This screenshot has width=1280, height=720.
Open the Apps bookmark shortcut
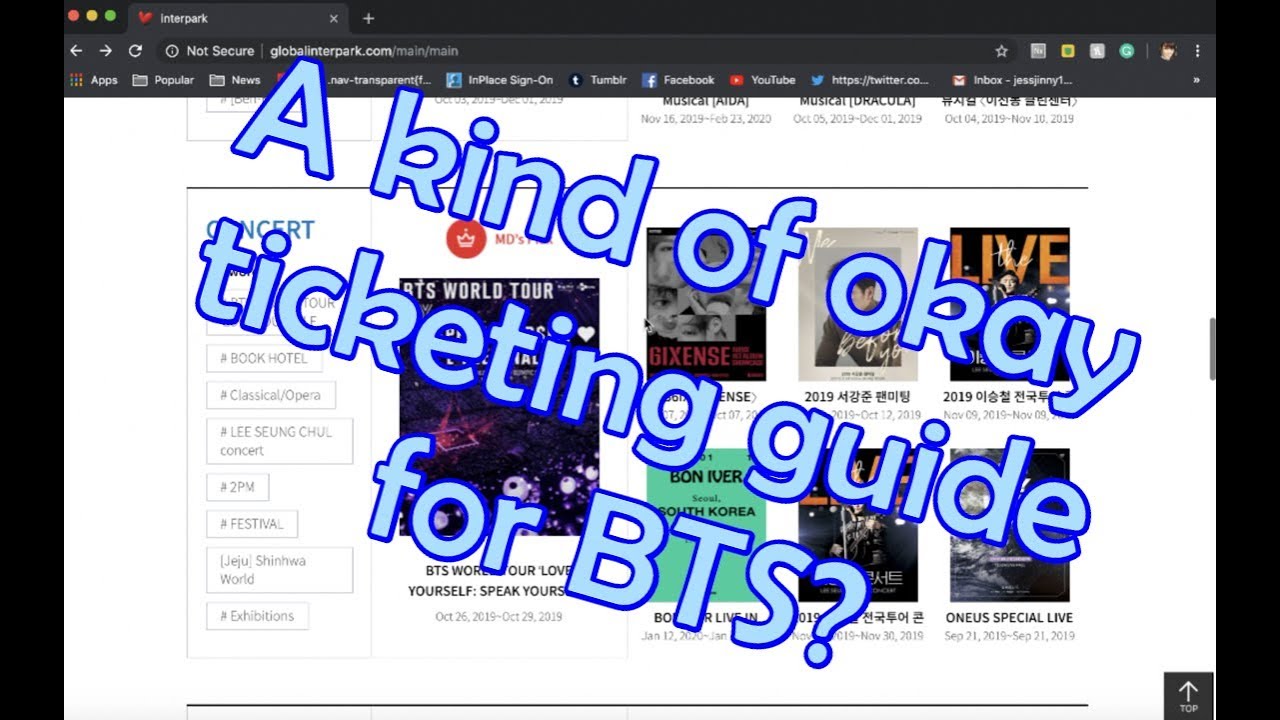coord(93,80)
